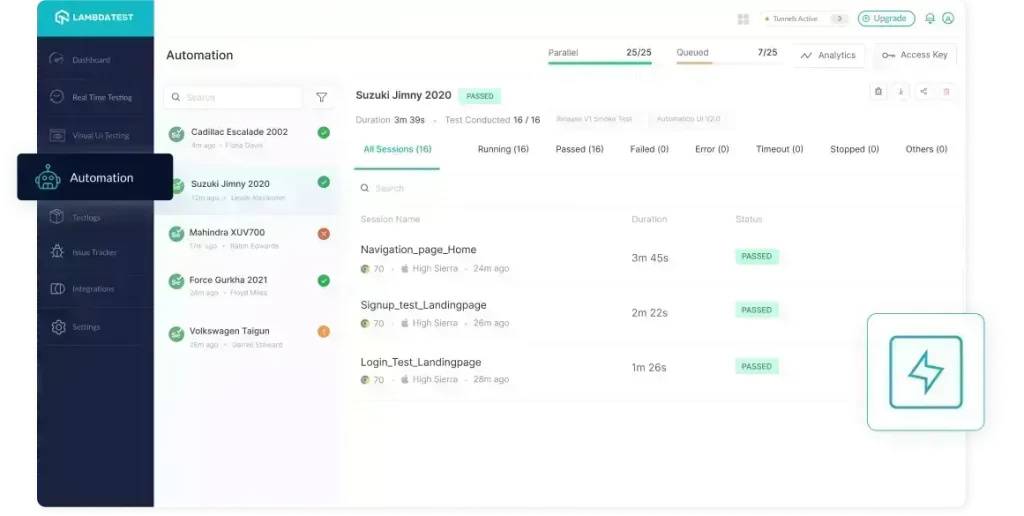Select the Volkswagen Taigun build

pyautogui.click(x=248, y=337)
